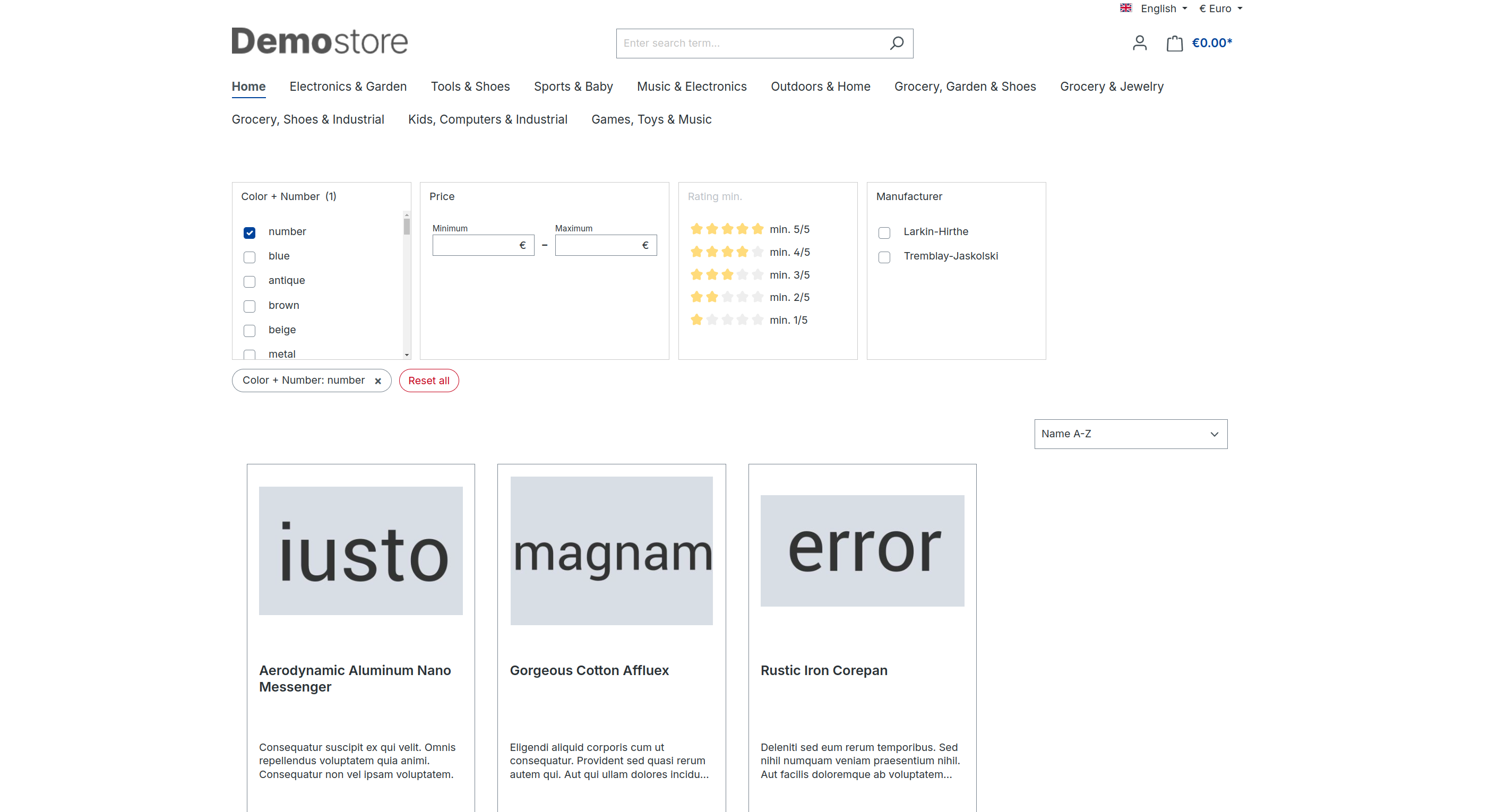Open Grocery, Shoes & Industrial category
This screenshot has width=1489, height=812.
pyautogui.click(x=307, y=119)
